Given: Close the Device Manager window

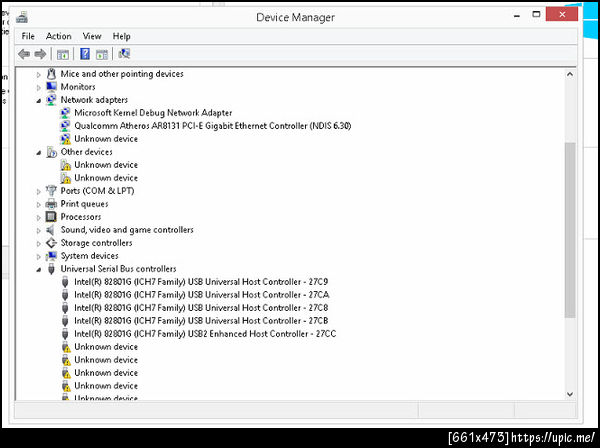Looking at the screenshot, I should coord(562,15).
